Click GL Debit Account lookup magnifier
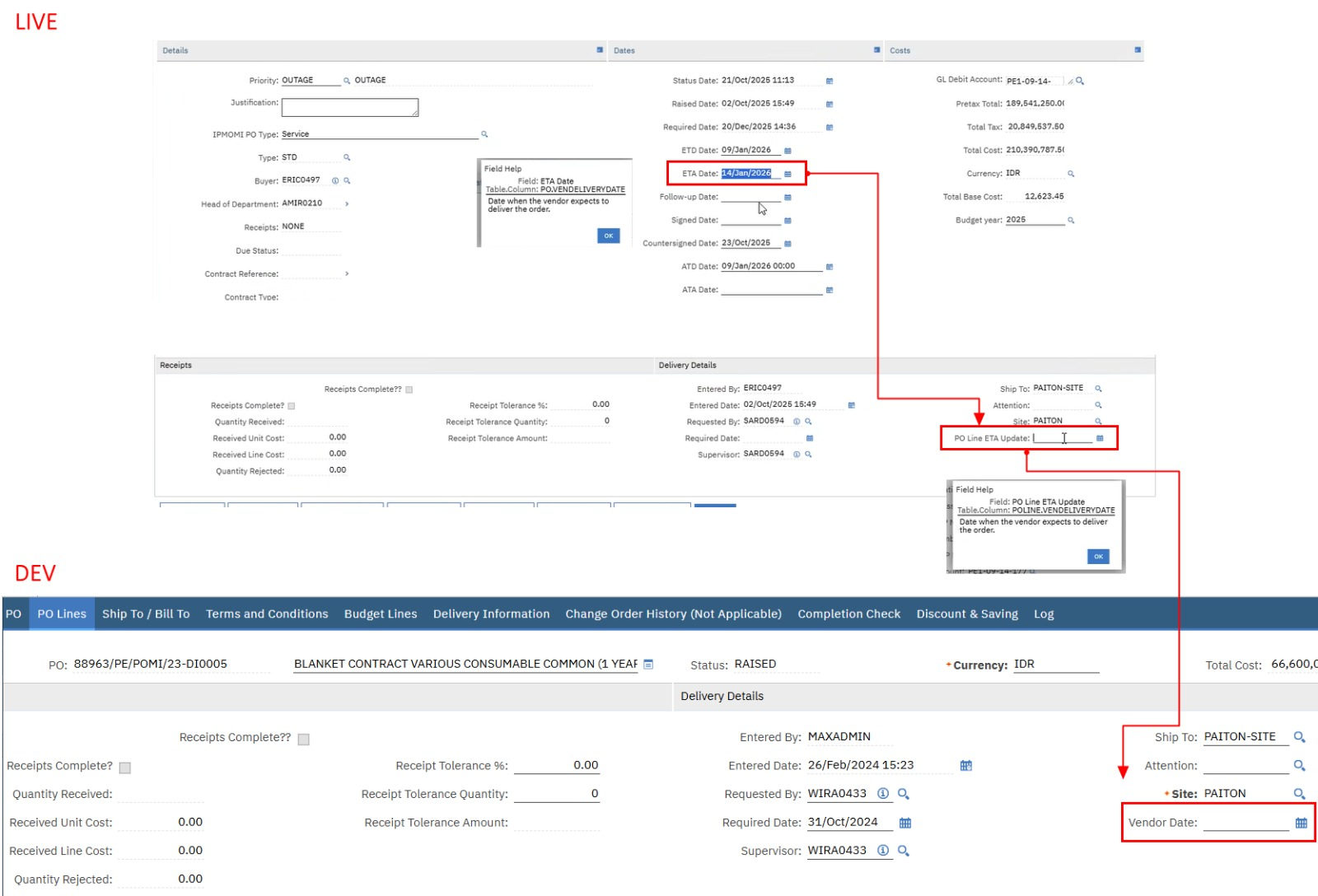The width and height of the screenshot is (1318, 896). [x=1080, y=81]
